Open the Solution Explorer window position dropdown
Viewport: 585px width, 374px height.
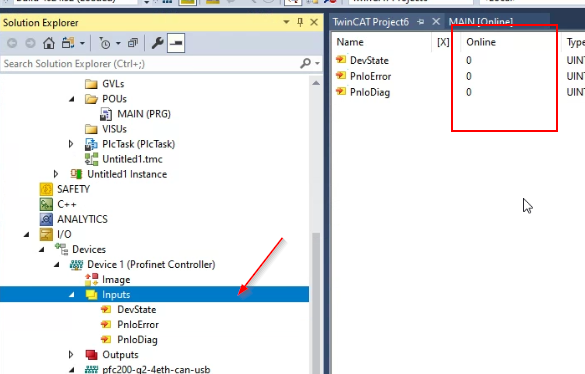286,22
